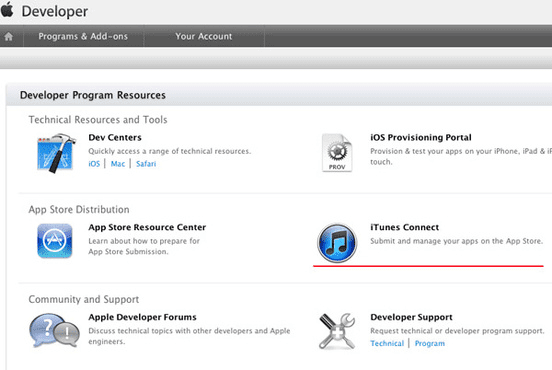The width and height of the screenshot is (552, 370).
Task: Open the iOS dev center link
Action: pos(94,164)
